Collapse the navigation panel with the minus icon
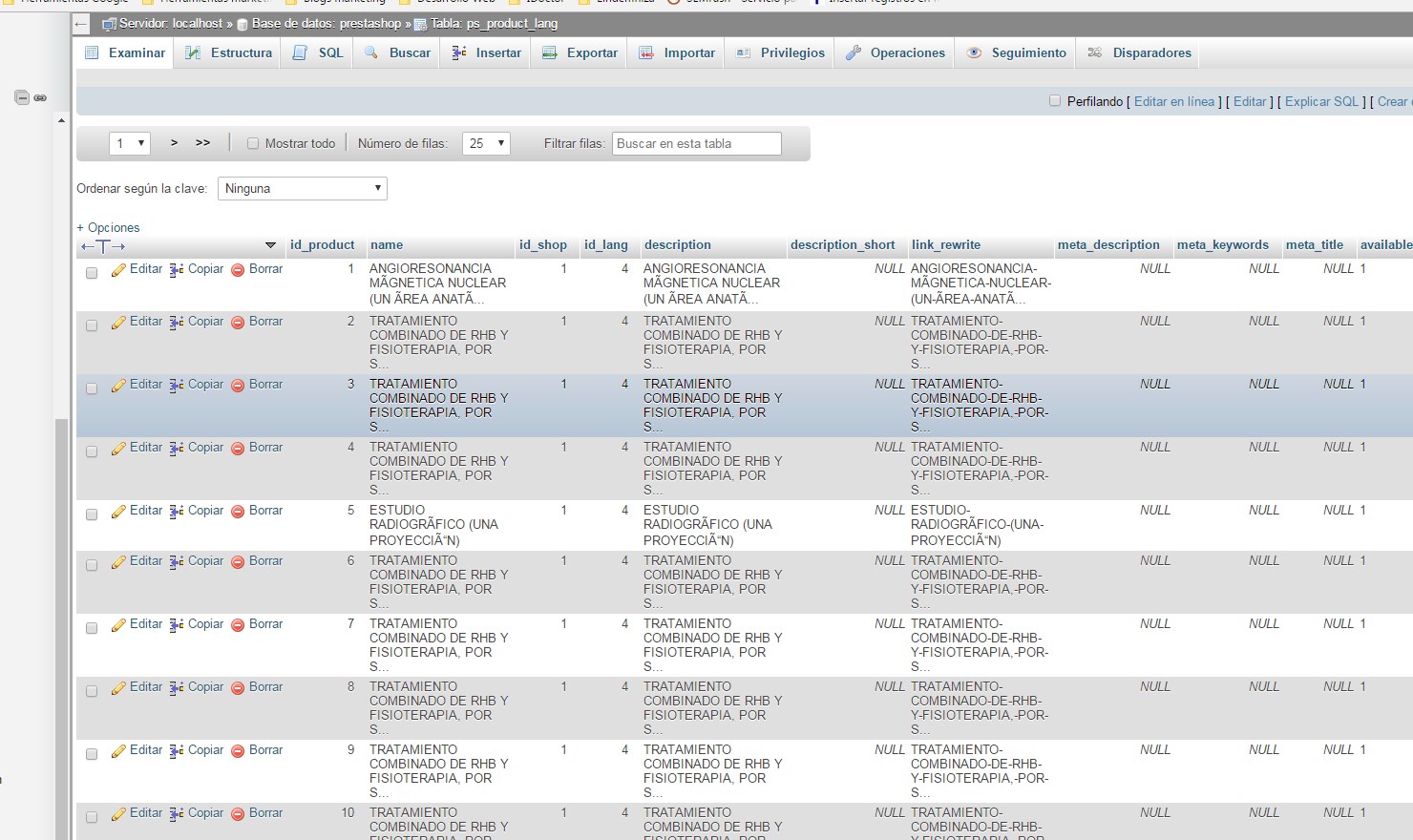 (x=22, y=97)
